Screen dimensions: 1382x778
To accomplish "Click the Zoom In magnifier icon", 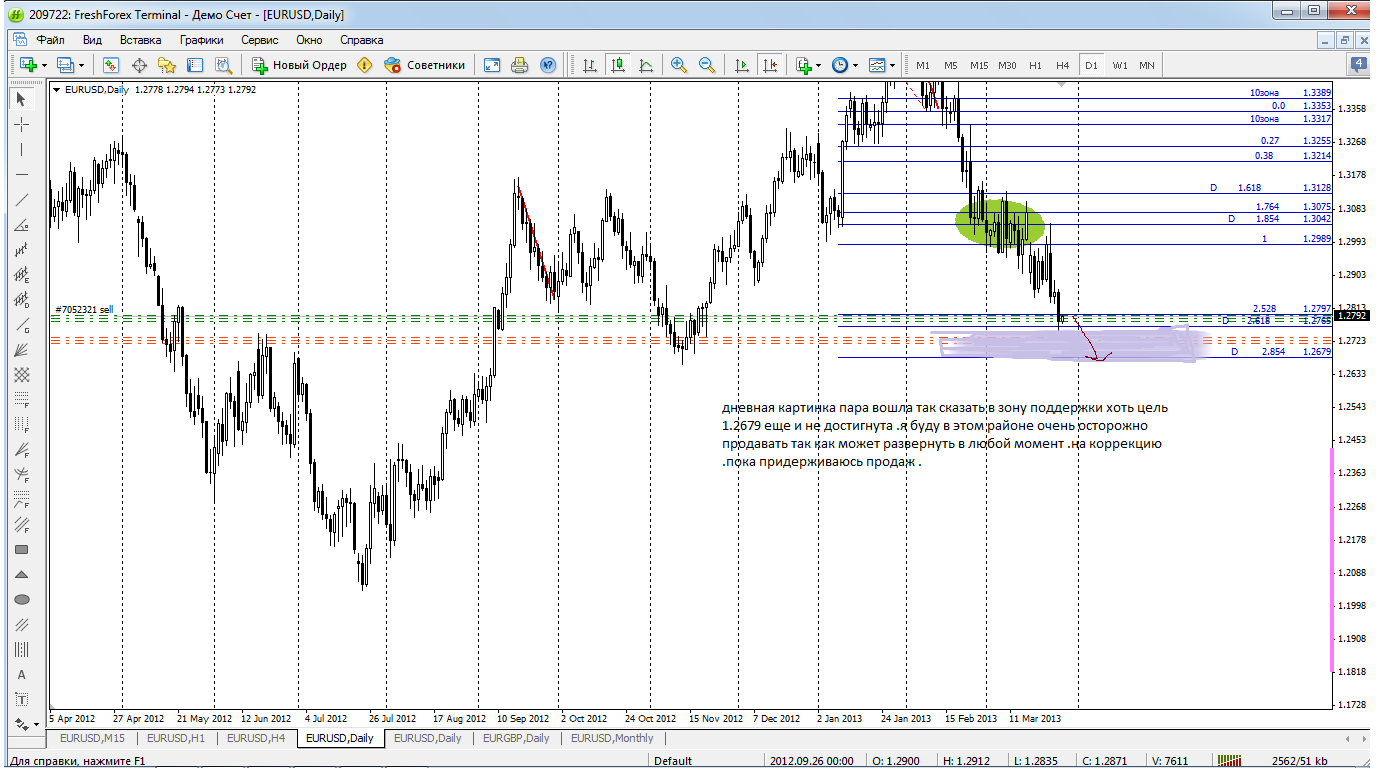I will tap(679, 65).
